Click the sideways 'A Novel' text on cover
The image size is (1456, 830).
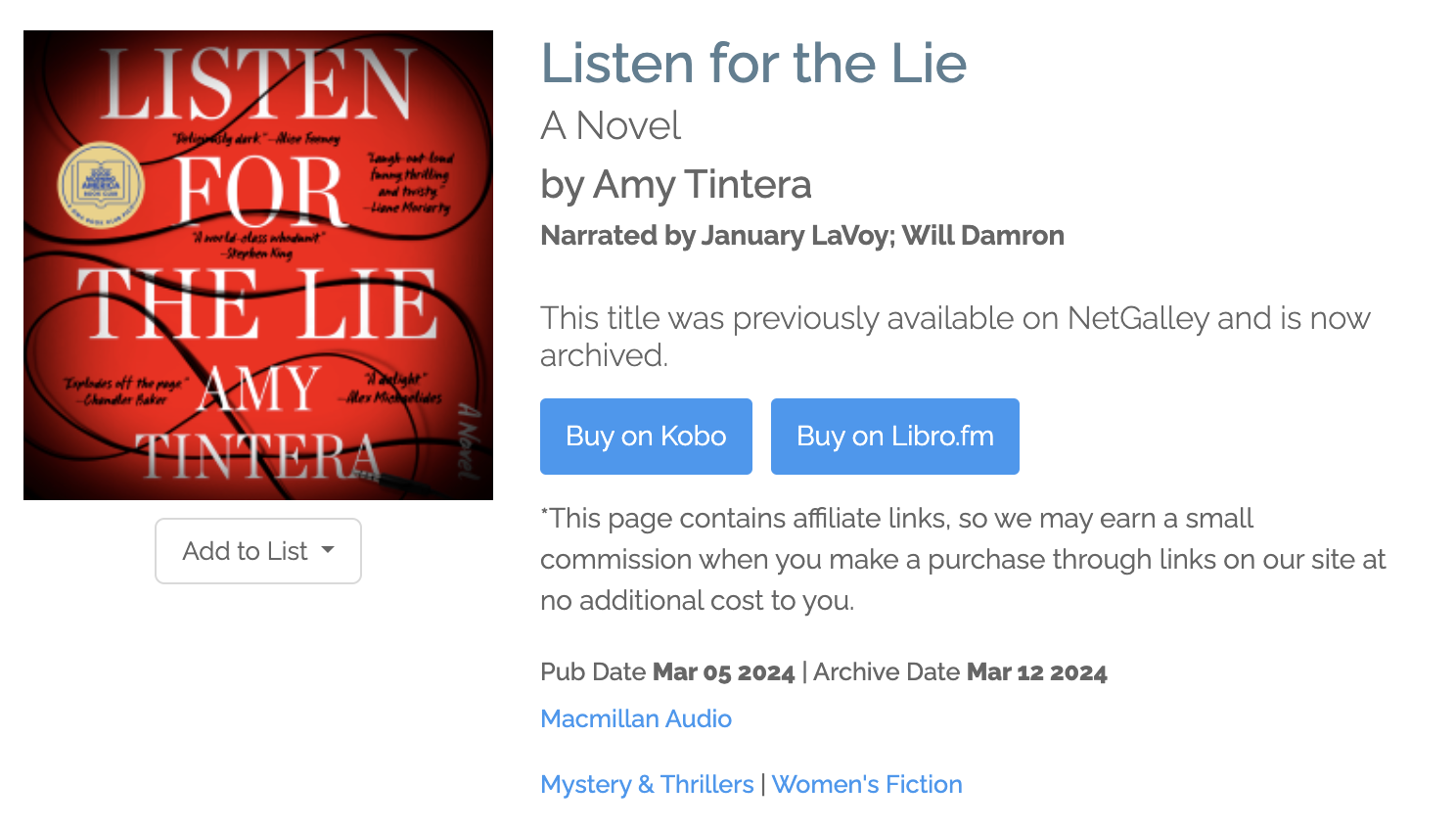coord(470,440)
